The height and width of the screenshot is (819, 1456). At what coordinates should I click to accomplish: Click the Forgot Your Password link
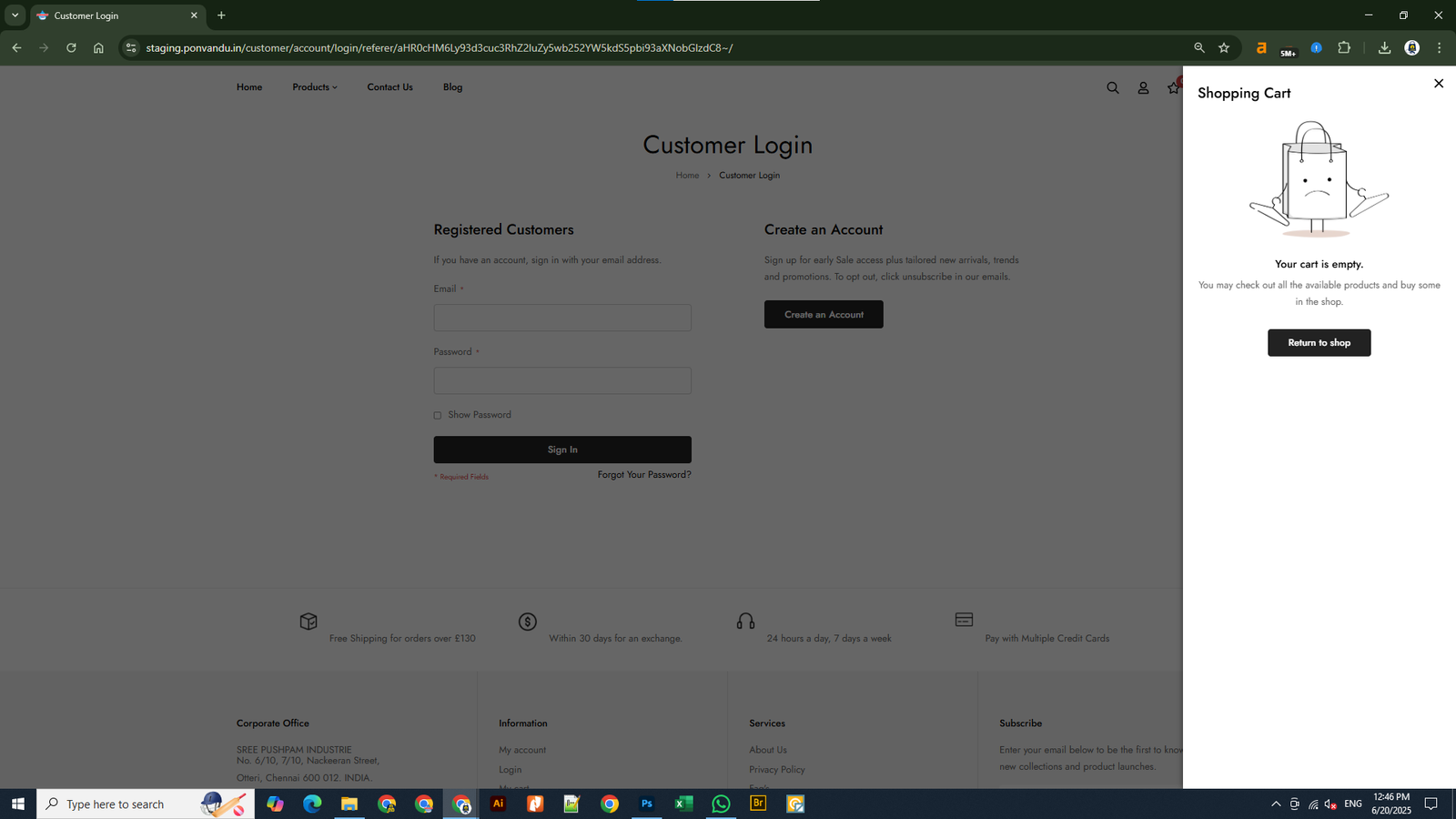pyautogui.click(x=643, y=475)
